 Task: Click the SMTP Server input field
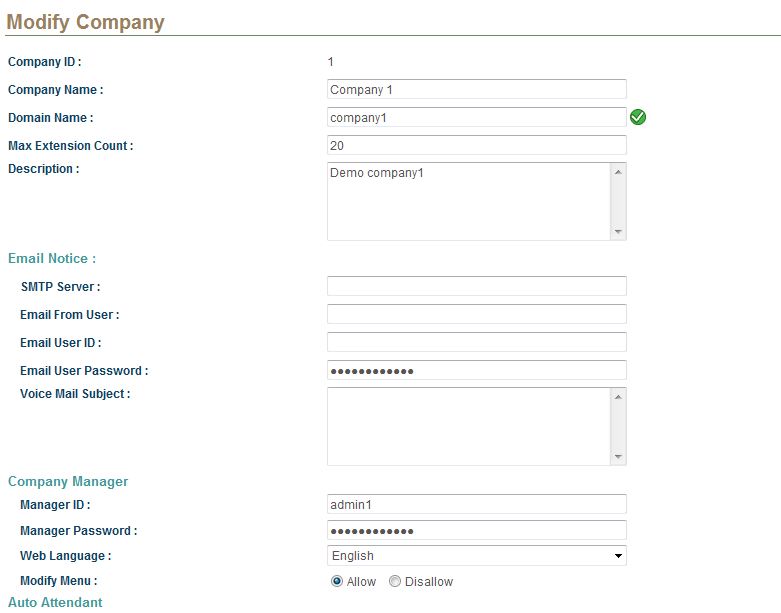point(477,286)
